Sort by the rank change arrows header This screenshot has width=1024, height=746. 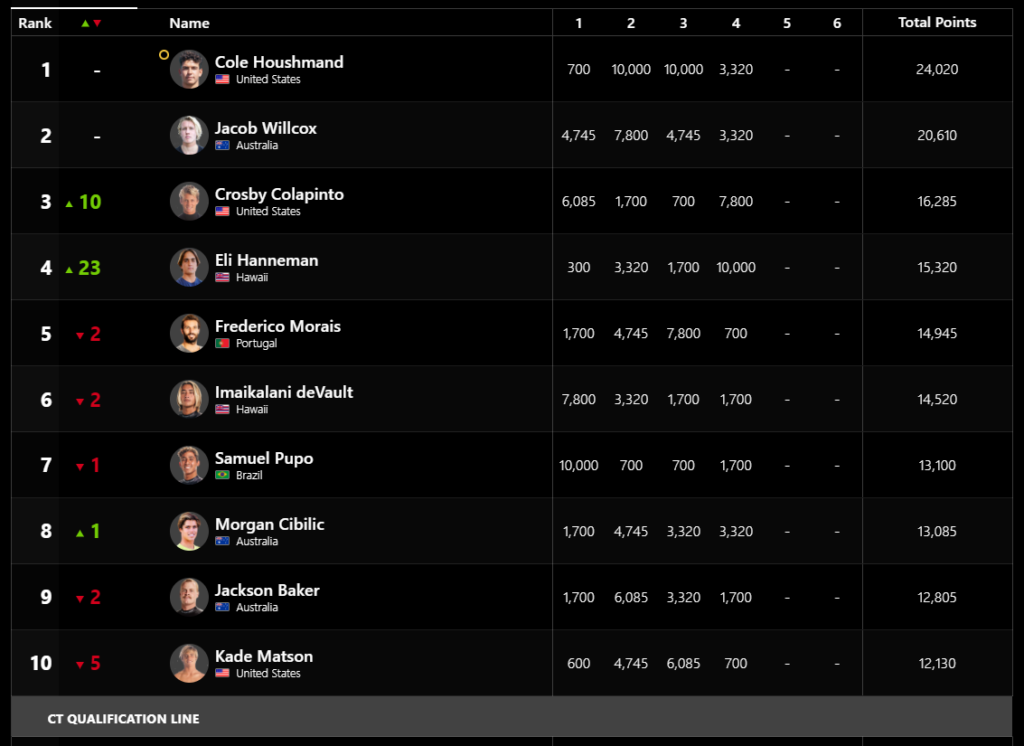pos(91,23)
